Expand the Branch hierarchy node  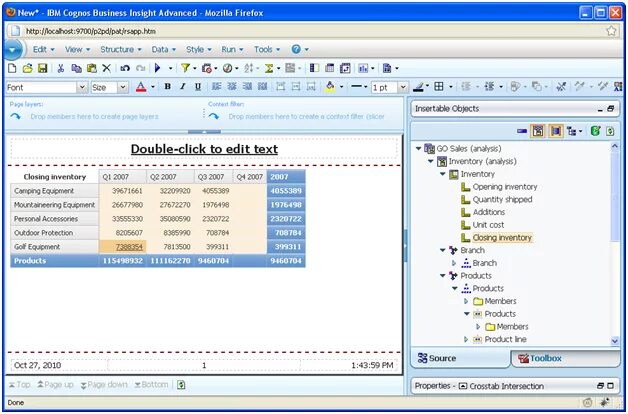[x=454, y=263]
